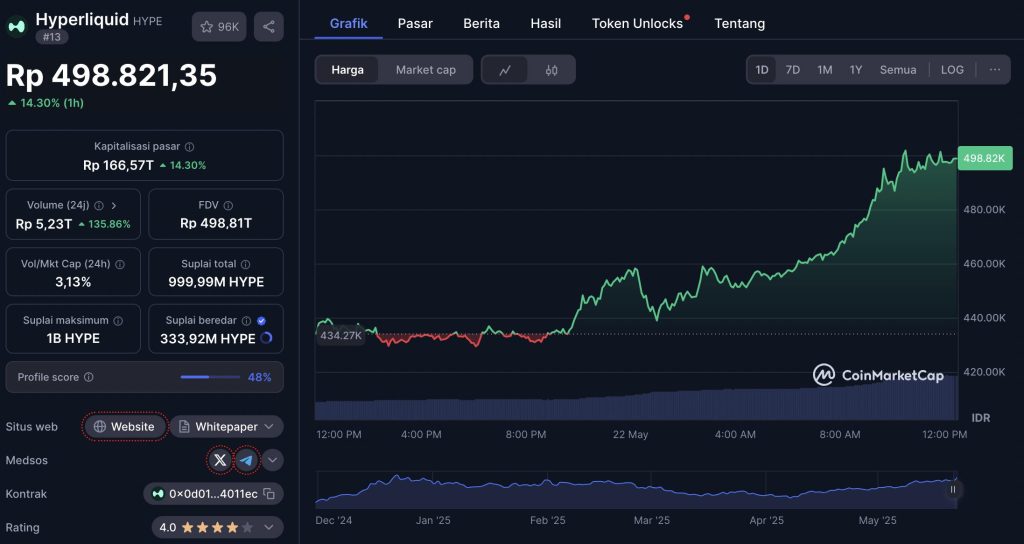Click the contract address 0×0d01...4011ec
1024x544 pixels.
(213, 494)
